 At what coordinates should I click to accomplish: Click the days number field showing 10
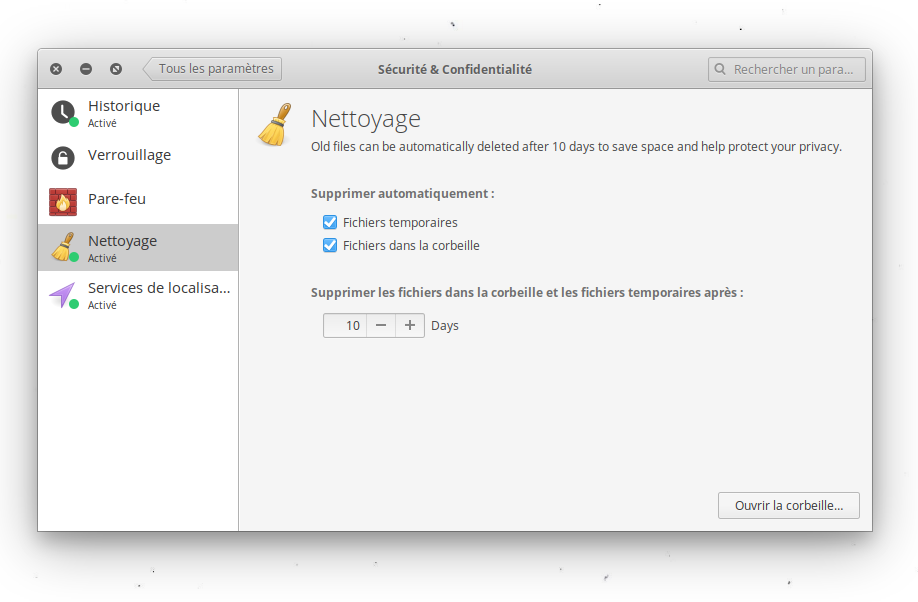345,325
